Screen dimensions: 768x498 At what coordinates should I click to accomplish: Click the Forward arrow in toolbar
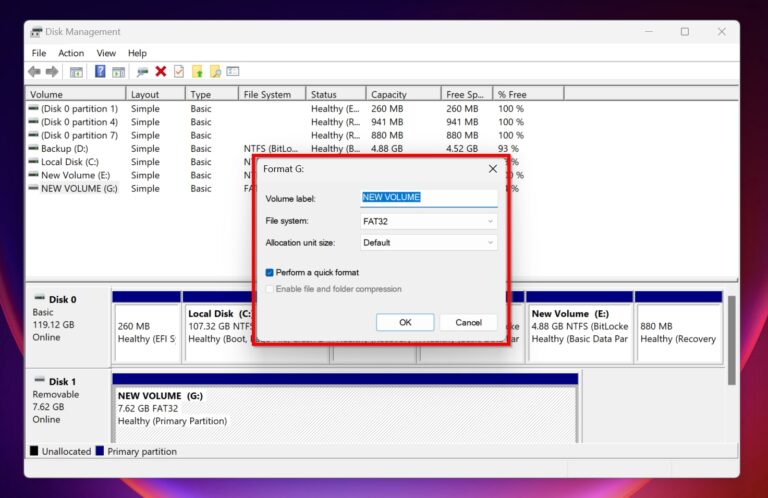pyautogui.click(x=51, y=72)
